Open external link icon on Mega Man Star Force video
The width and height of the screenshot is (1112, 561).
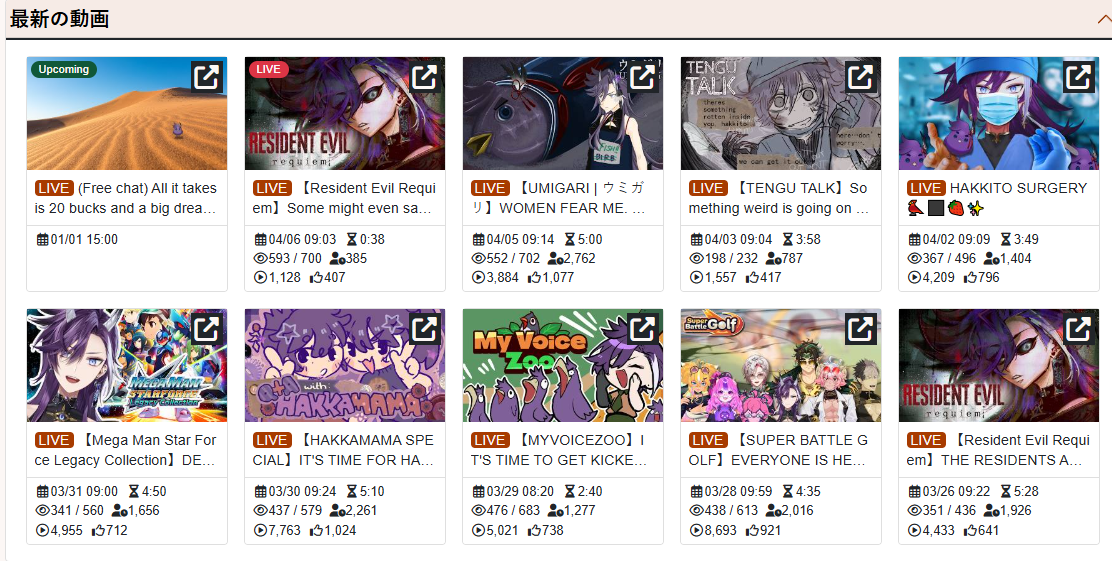click(x=207, y=328)
